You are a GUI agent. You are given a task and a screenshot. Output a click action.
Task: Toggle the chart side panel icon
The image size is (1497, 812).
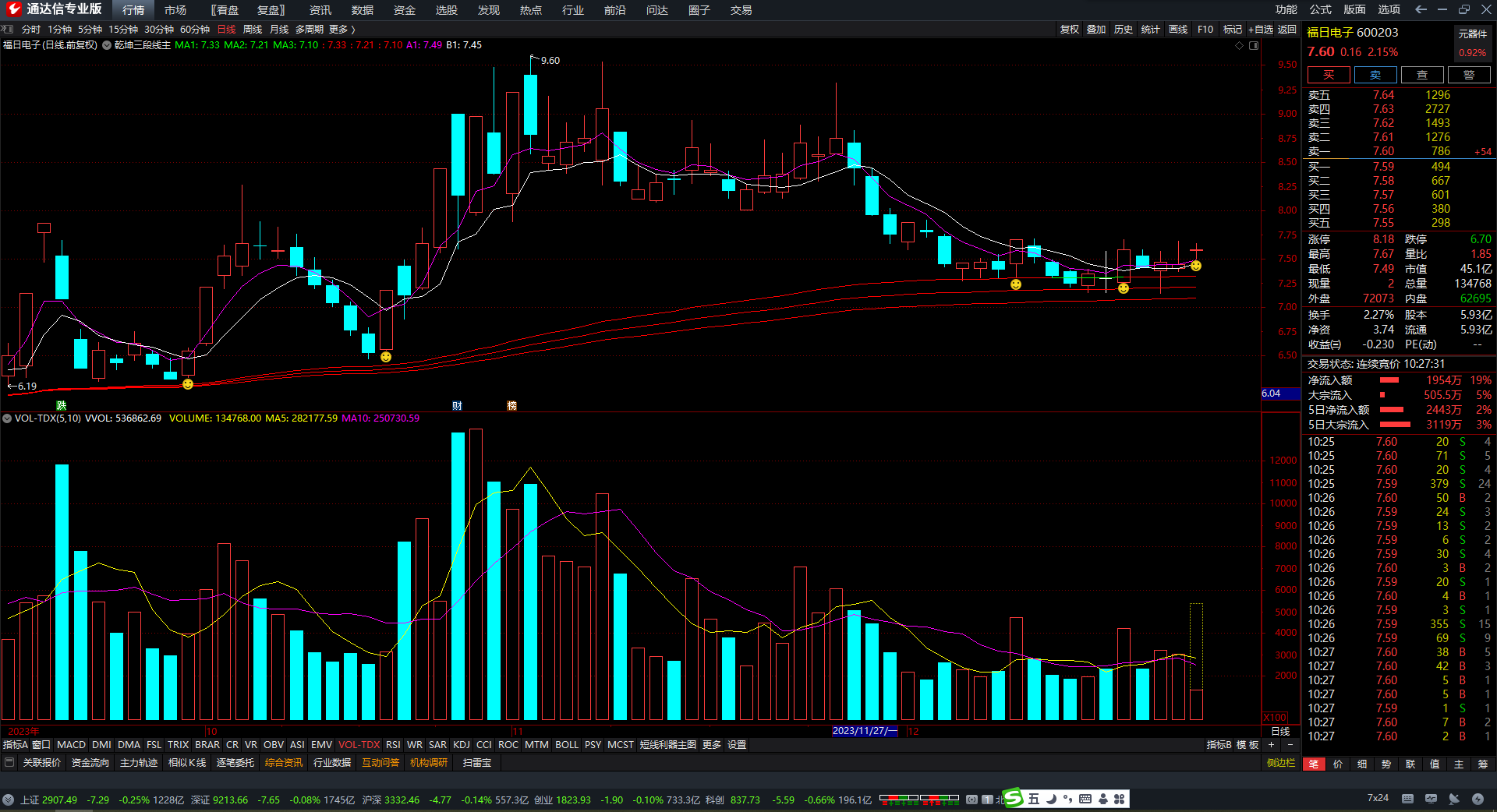1254,45
